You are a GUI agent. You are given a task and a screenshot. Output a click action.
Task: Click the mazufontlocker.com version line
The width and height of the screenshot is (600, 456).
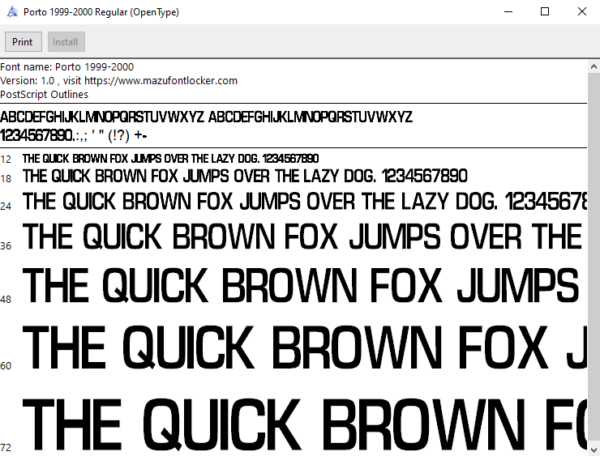point(119,81)
